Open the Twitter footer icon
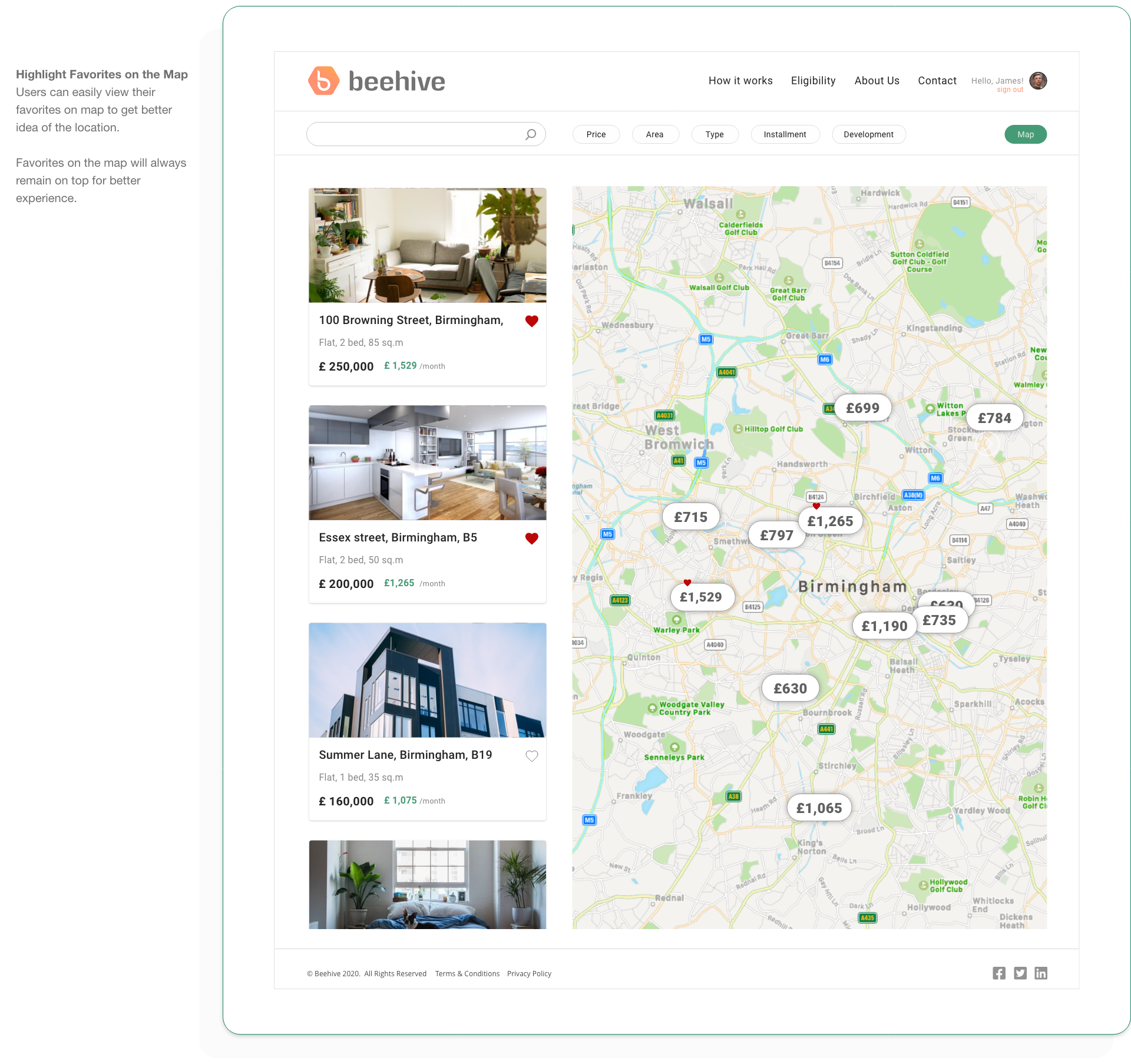 1020,973
